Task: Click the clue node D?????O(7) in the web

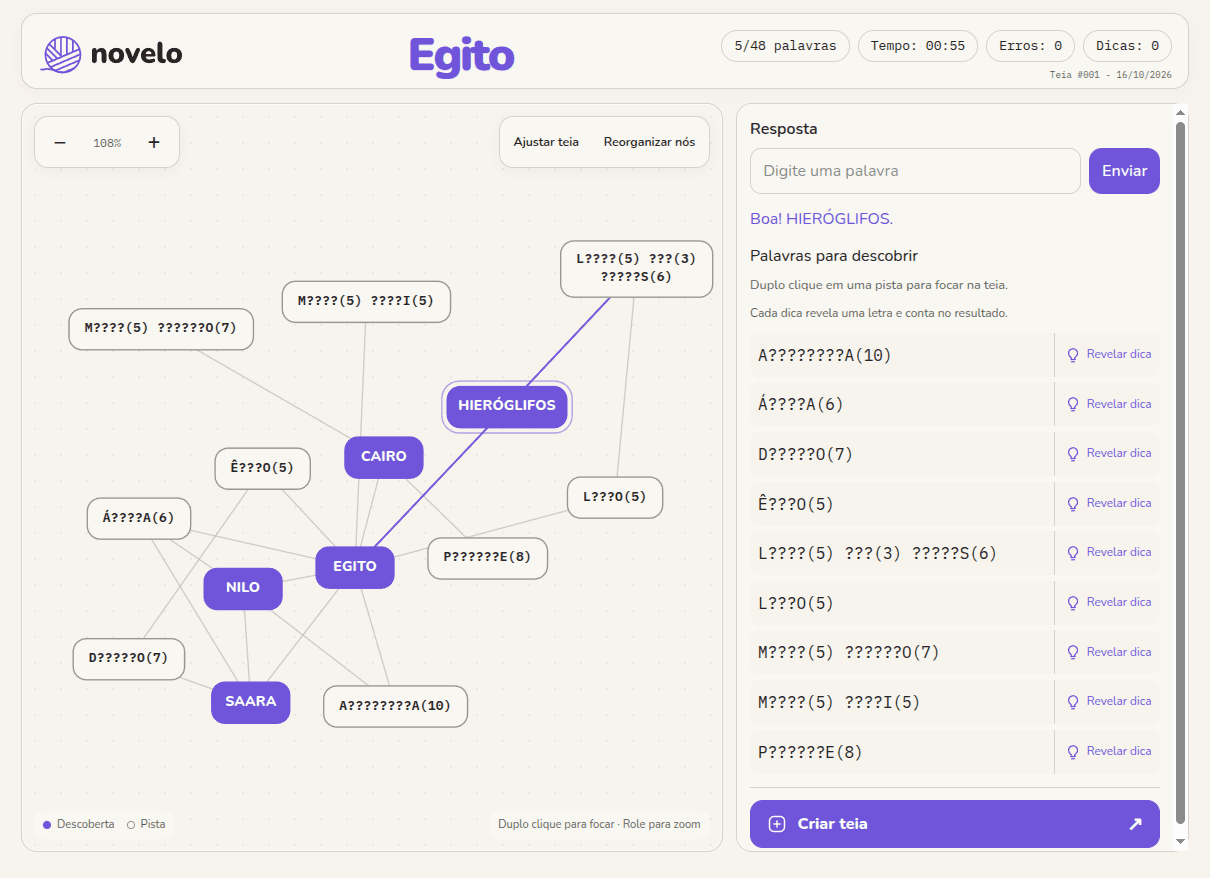Action: tap(129, 659)
